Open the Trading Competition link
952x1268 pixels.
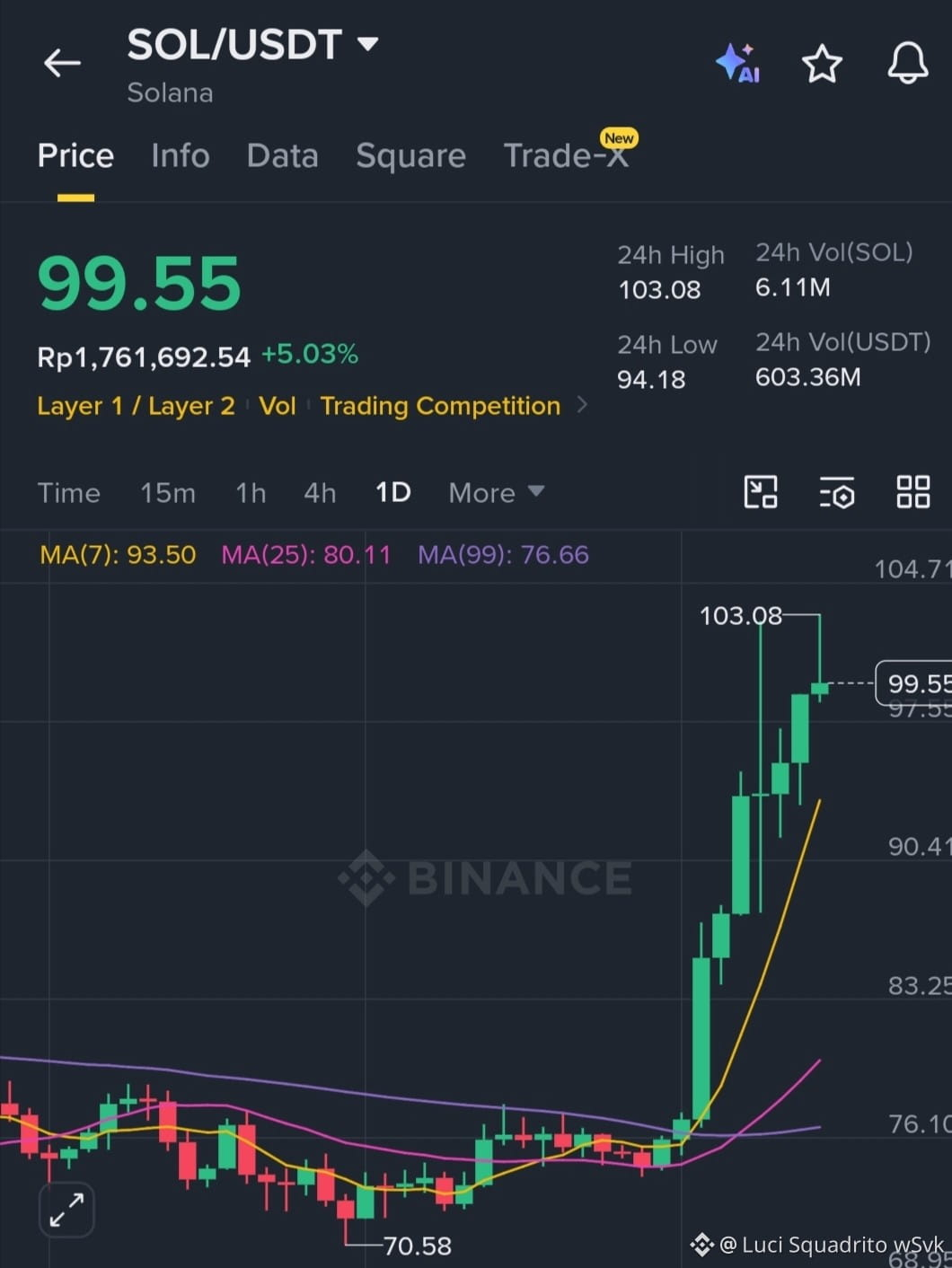point(440,406)
